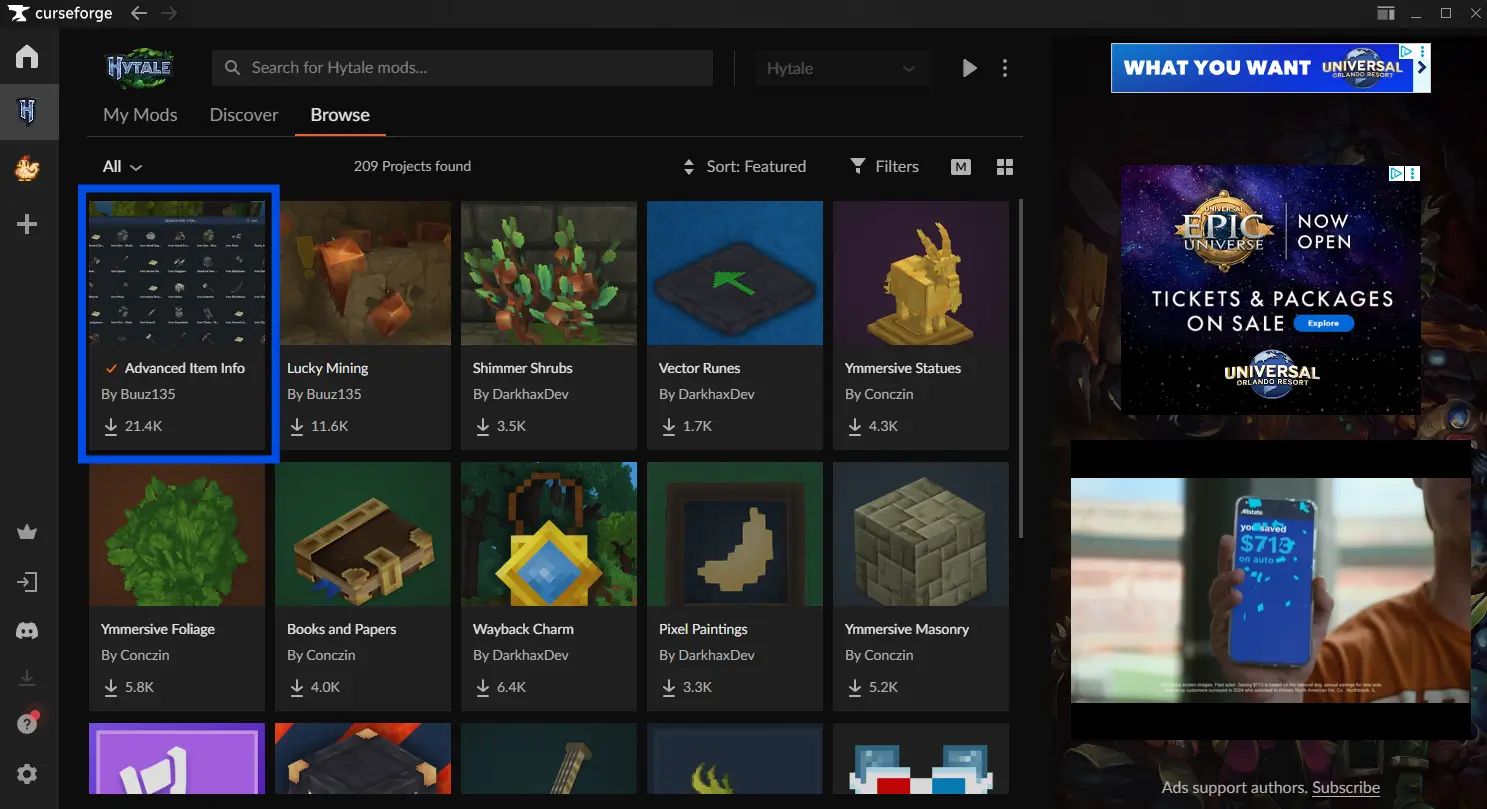Add a new game with the plus icon
Viewport: 1487px width, 809px height.
tap(27, 224)
